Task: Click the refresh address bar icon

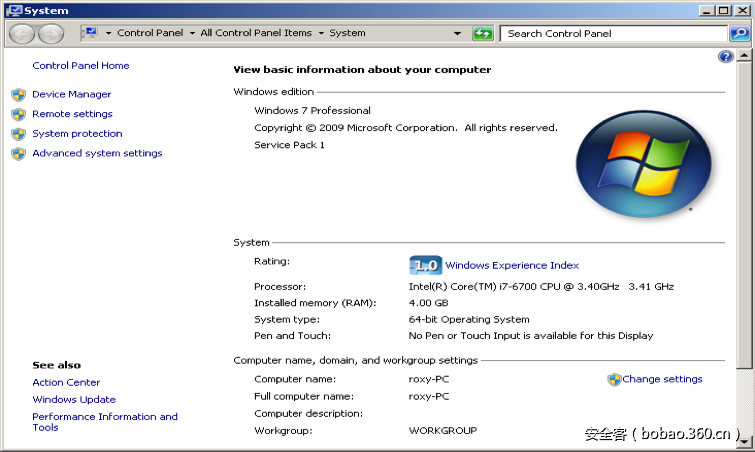Action: pos(483,33)
